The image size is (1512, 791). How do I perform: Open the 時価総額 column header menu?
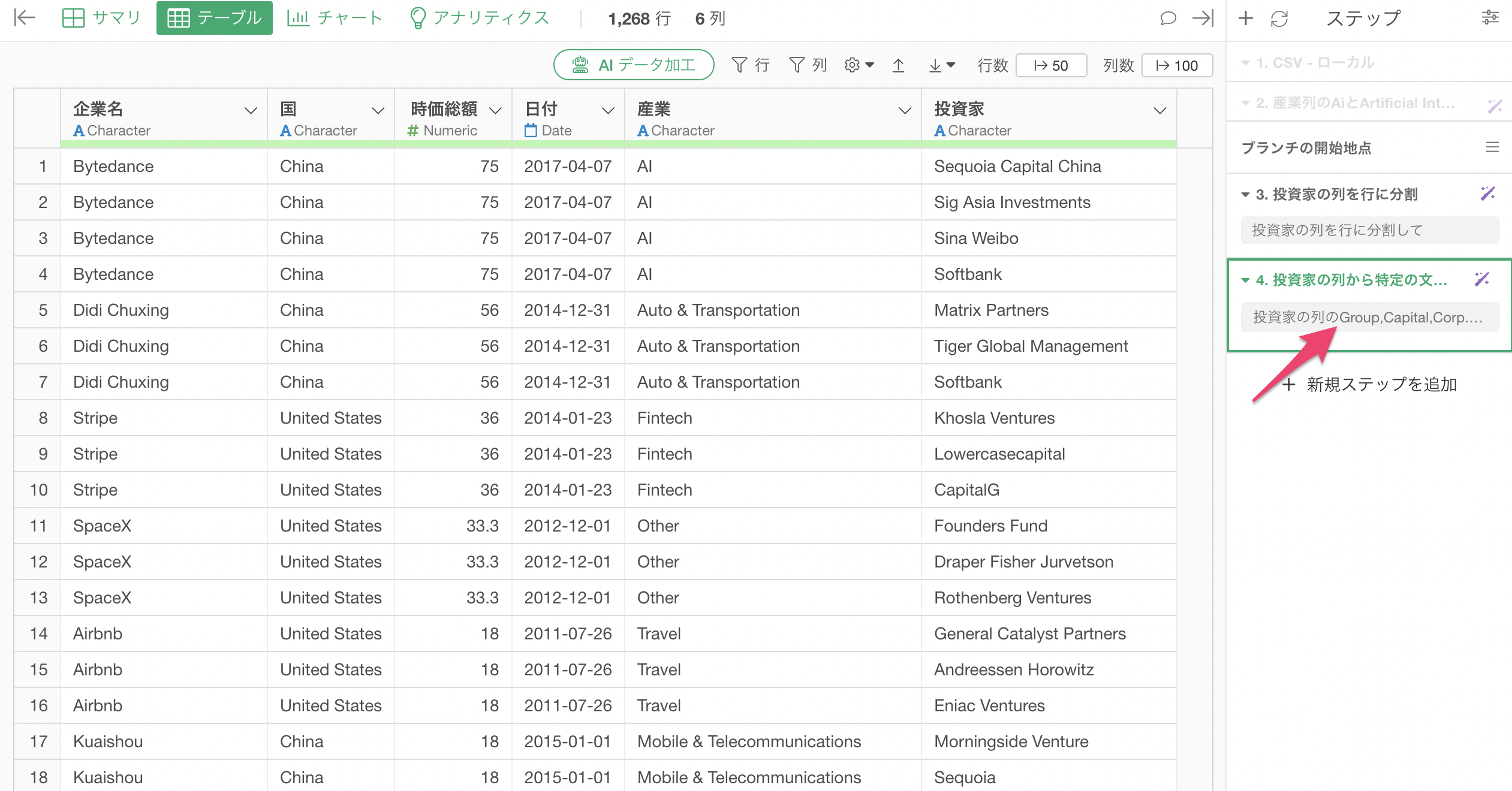coord(495,111)
